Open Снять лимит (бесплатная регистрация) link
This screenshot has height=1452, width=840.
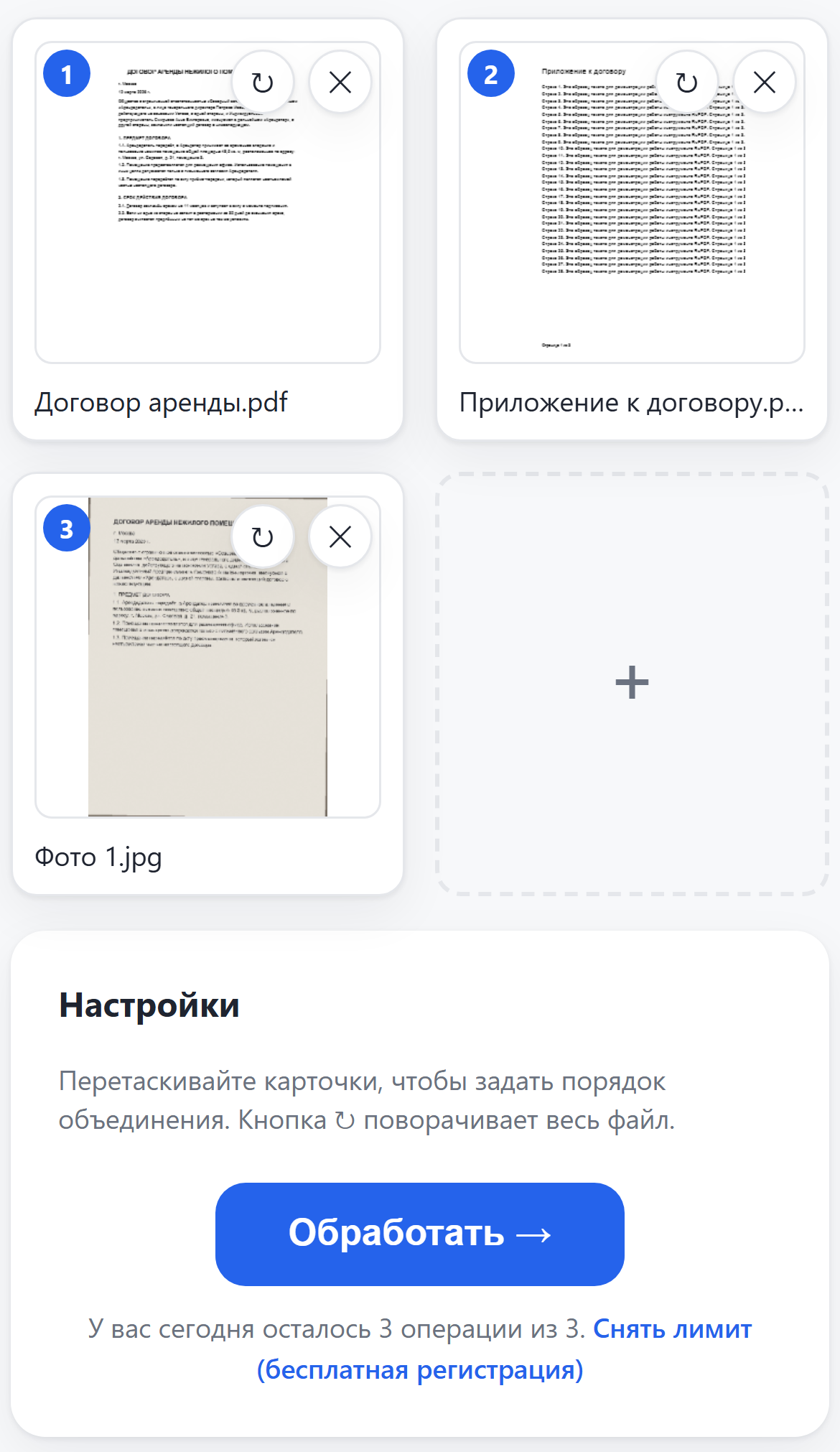[505, 1349]
